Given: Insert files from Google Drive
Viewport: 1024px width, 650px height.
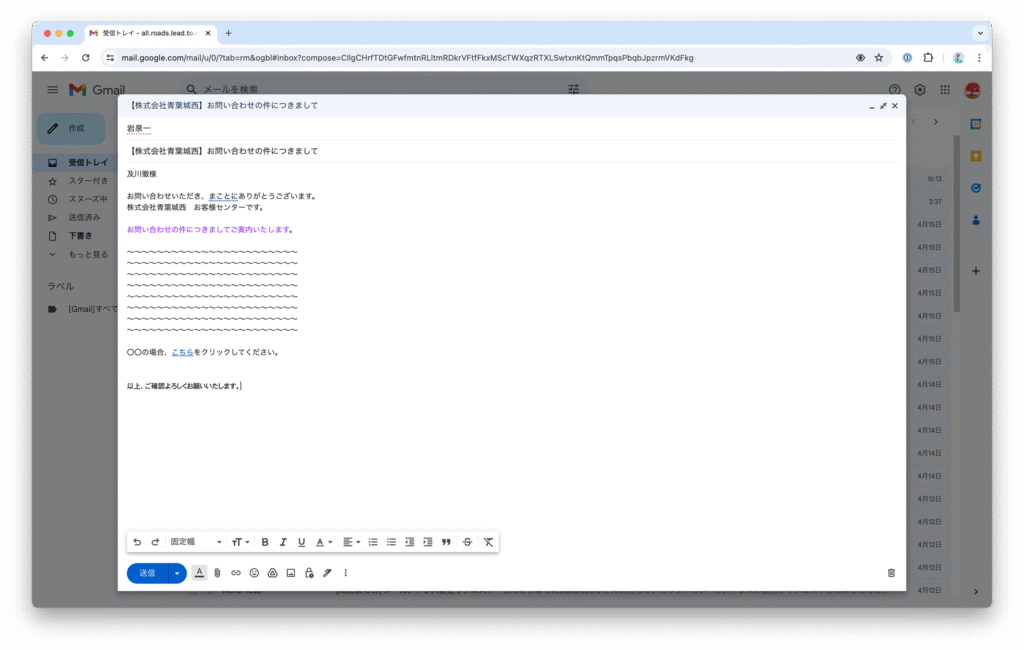Looking at the screenshot, I should pyautogui.click(x=272, y=573).
